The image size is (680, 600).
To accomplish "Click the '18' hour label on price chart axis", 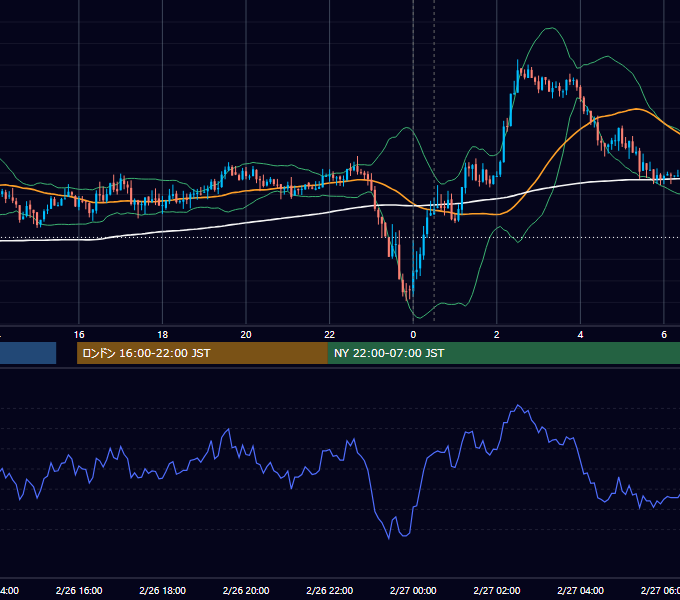I will point(163,335).
